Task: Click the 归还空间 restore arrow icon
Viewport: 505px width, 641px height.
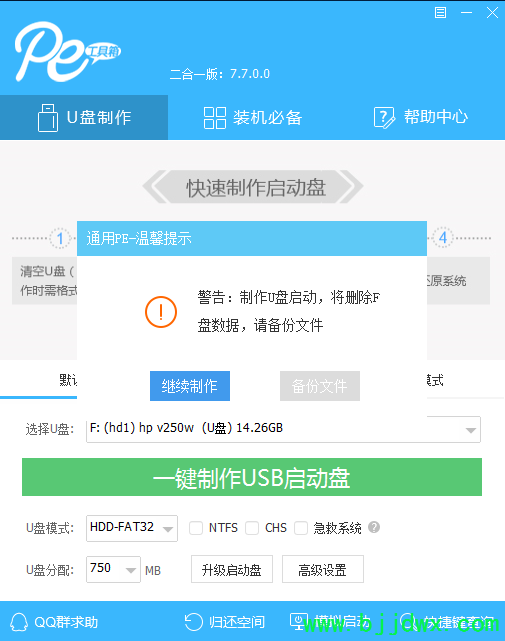Action: pyautogui.click(x=193, y=622)
